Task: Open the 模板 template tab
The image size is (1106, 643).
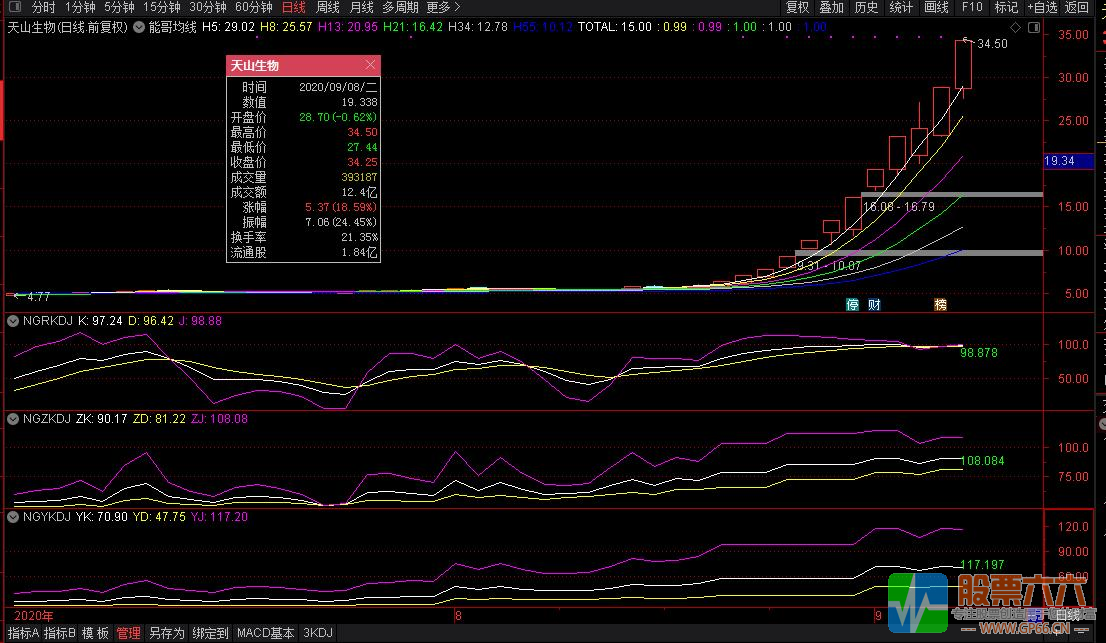Action: (x=95, y=633)
